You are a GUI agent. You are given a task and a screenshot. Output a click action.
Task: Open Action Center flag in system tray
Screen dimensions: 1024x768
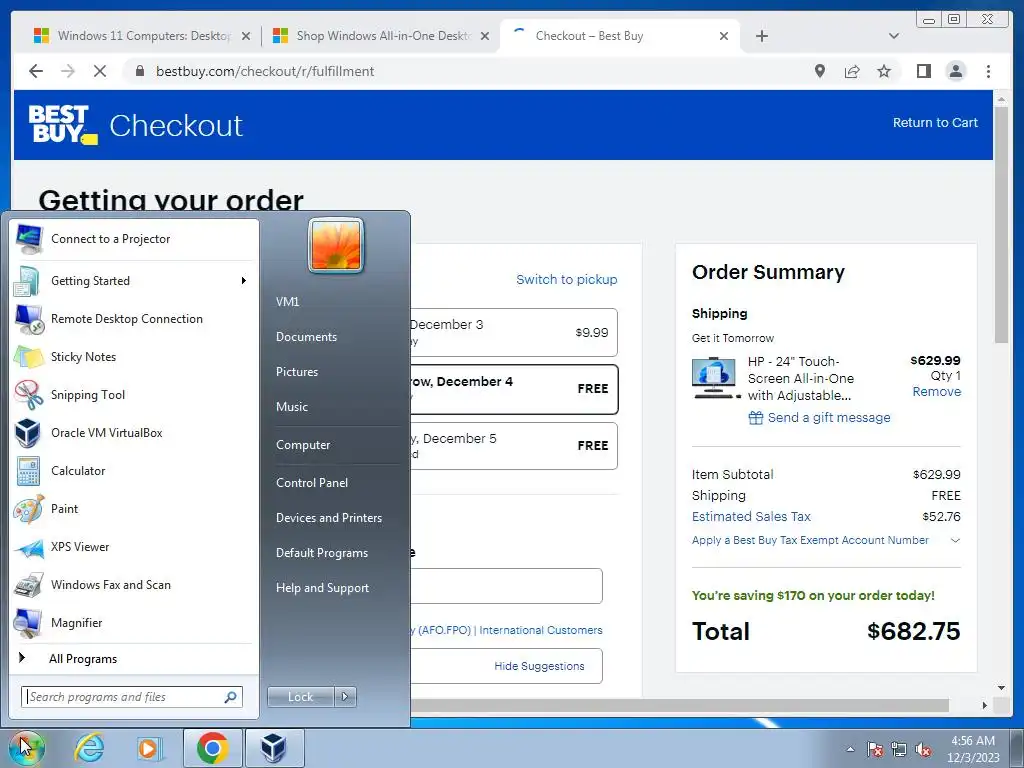click(875, 750)
